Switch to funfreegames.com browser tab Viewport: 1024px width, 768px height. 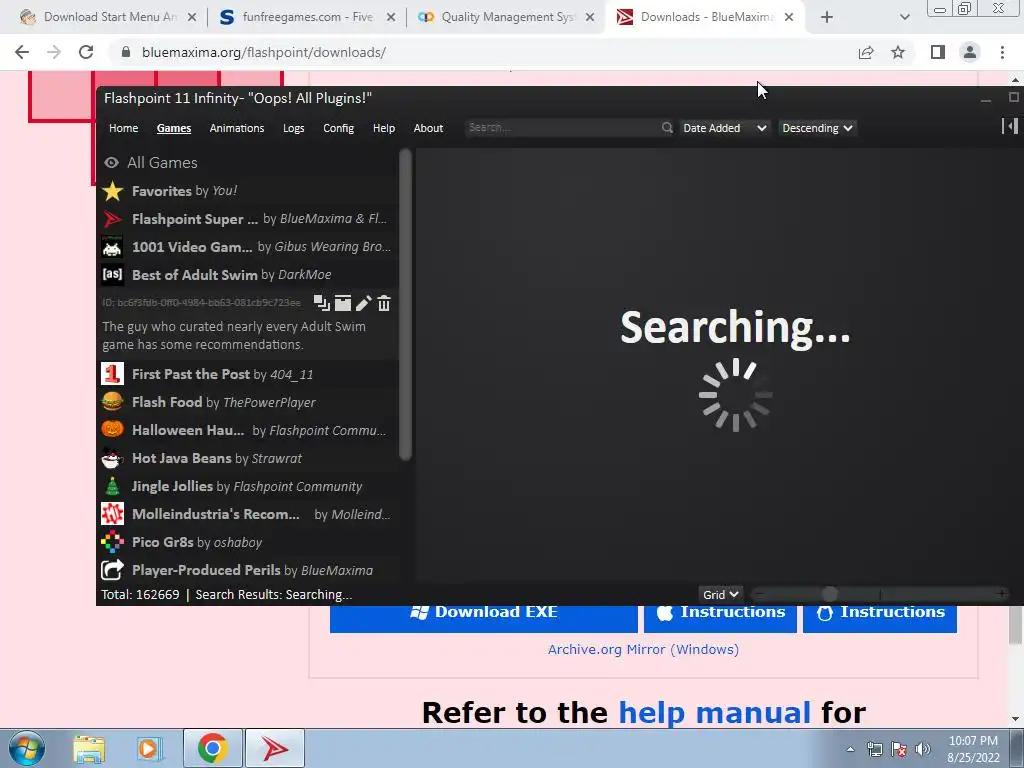point(306,18)
